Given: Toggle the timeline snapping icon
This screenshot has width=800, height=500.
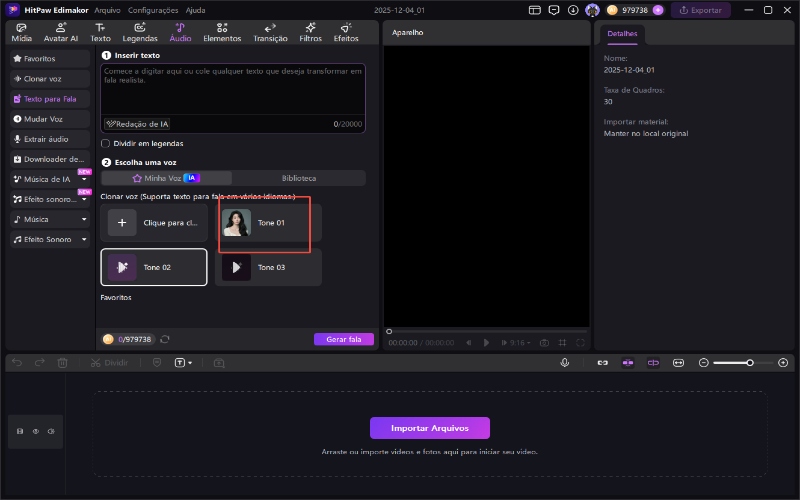Looking at the screenshot, I should pos(628,363).
